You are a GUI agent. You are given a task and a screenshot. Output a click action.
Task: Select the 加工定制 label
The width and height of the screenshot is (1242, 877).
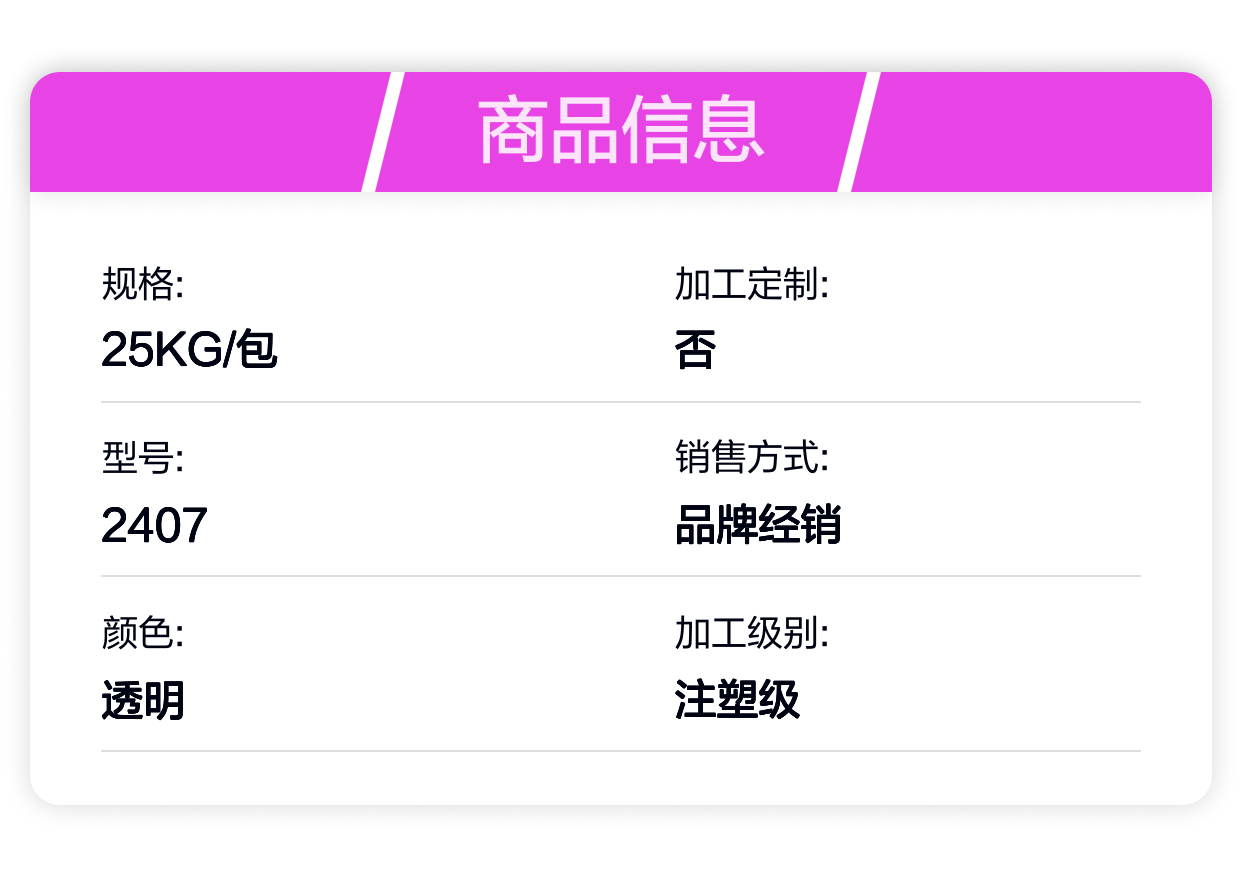[x=752, y=285]
